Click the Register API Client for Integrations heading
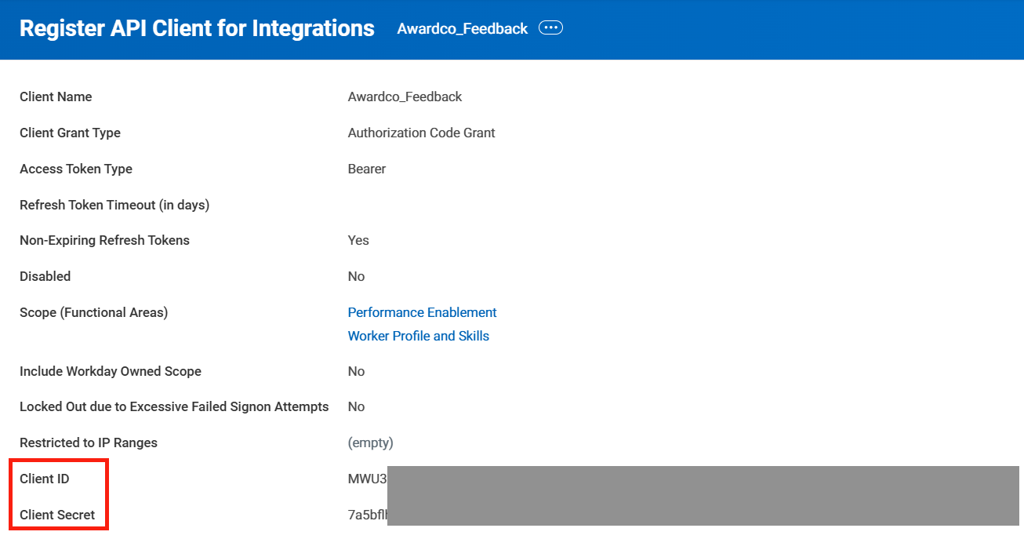 pos(197,28)
